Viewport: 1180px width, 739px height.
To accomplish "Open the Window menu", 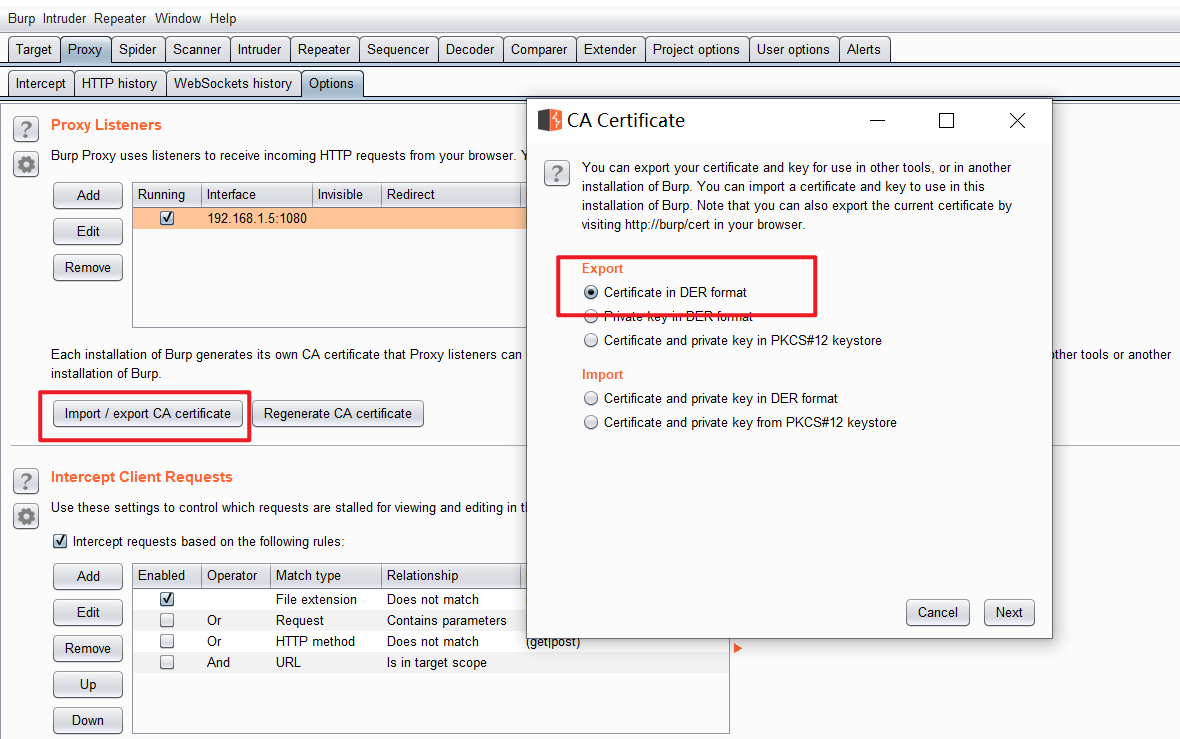I will coord(178,18).
